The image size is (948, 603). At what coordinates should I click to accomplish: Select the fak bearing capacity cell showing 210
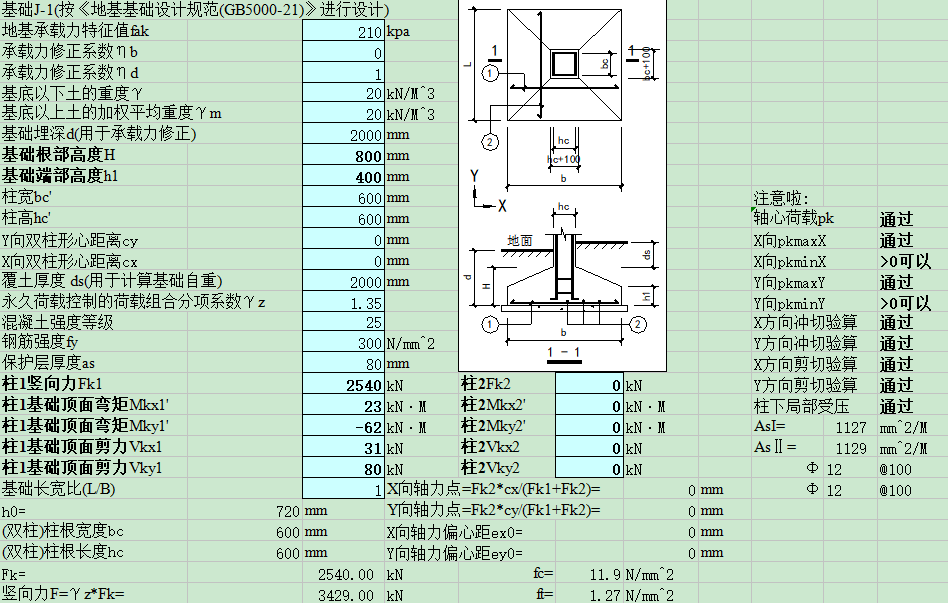342,32
